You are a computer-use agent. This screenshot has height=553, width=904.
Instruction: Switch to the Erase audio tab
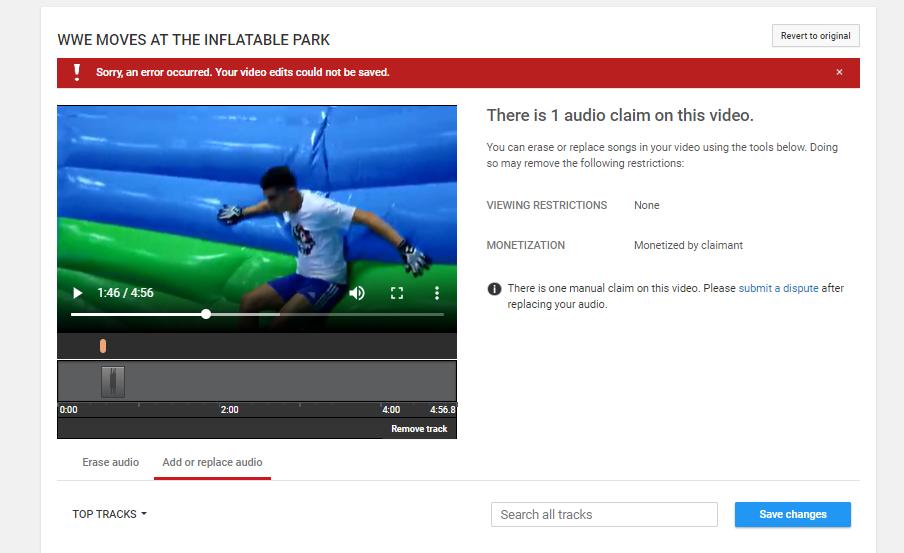click(111, 462)
